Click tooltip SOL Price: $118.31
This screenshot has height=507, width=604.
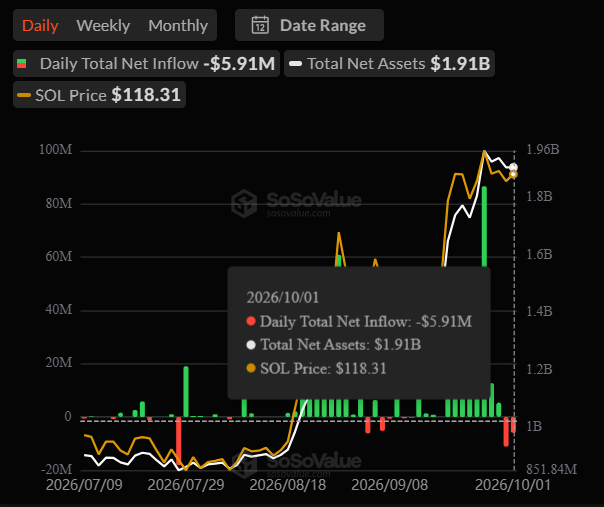click(x=316, y=368)
